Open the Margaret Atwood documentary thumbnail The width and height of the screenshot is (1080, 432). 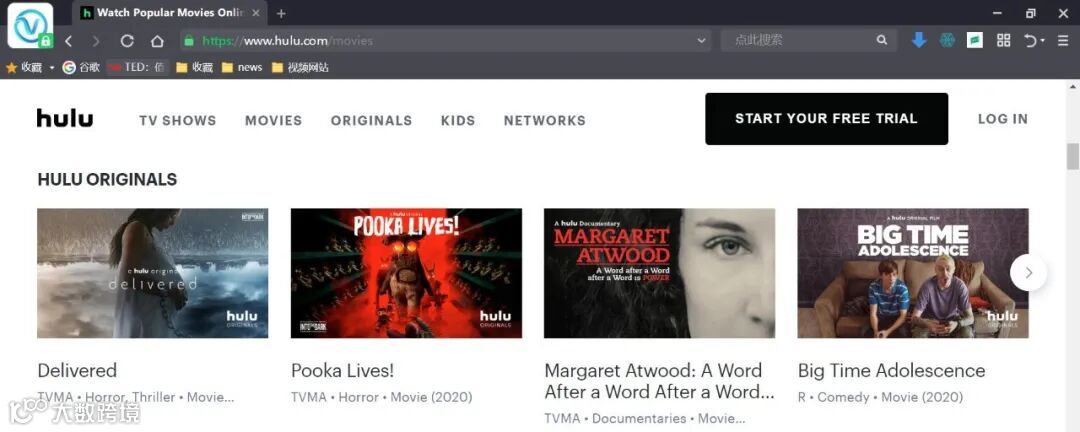click(660, 273)
